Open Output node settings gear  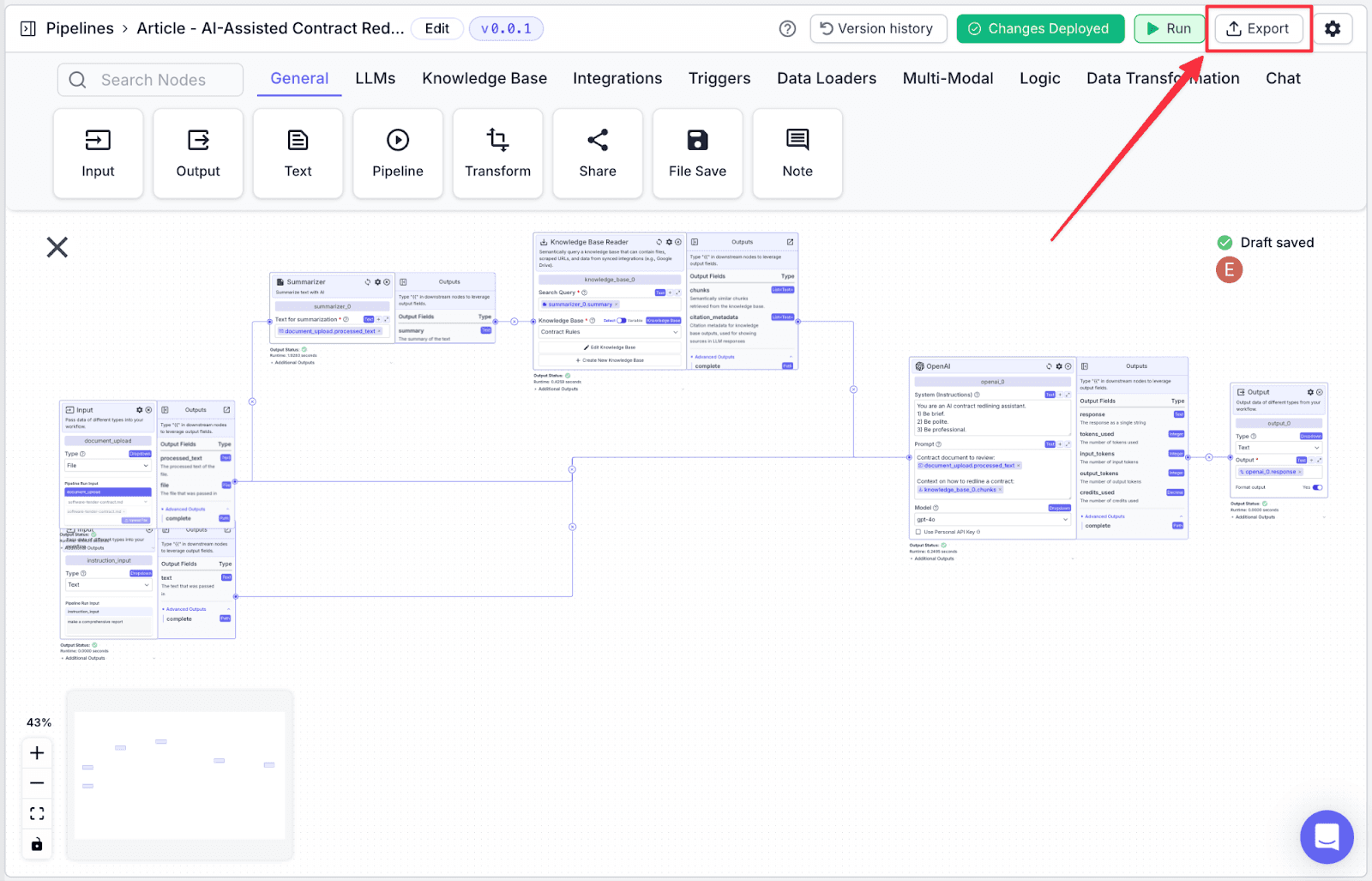click(x=1310, y=392)
